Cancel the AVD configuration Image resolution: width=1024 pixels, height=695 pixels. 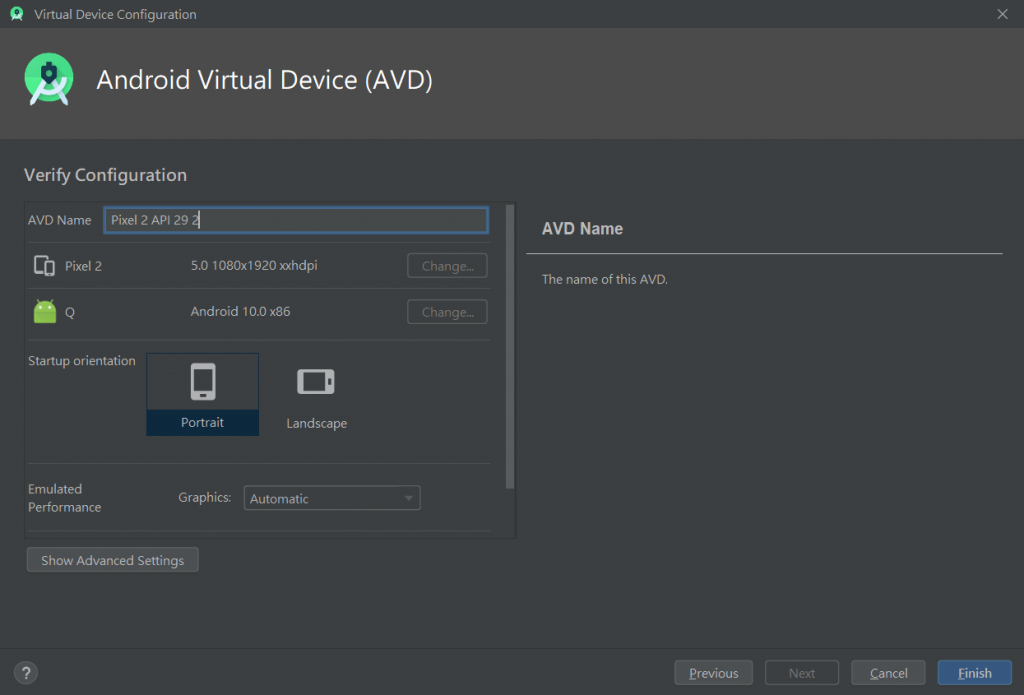pyautogui.click(x=888, y=673)
